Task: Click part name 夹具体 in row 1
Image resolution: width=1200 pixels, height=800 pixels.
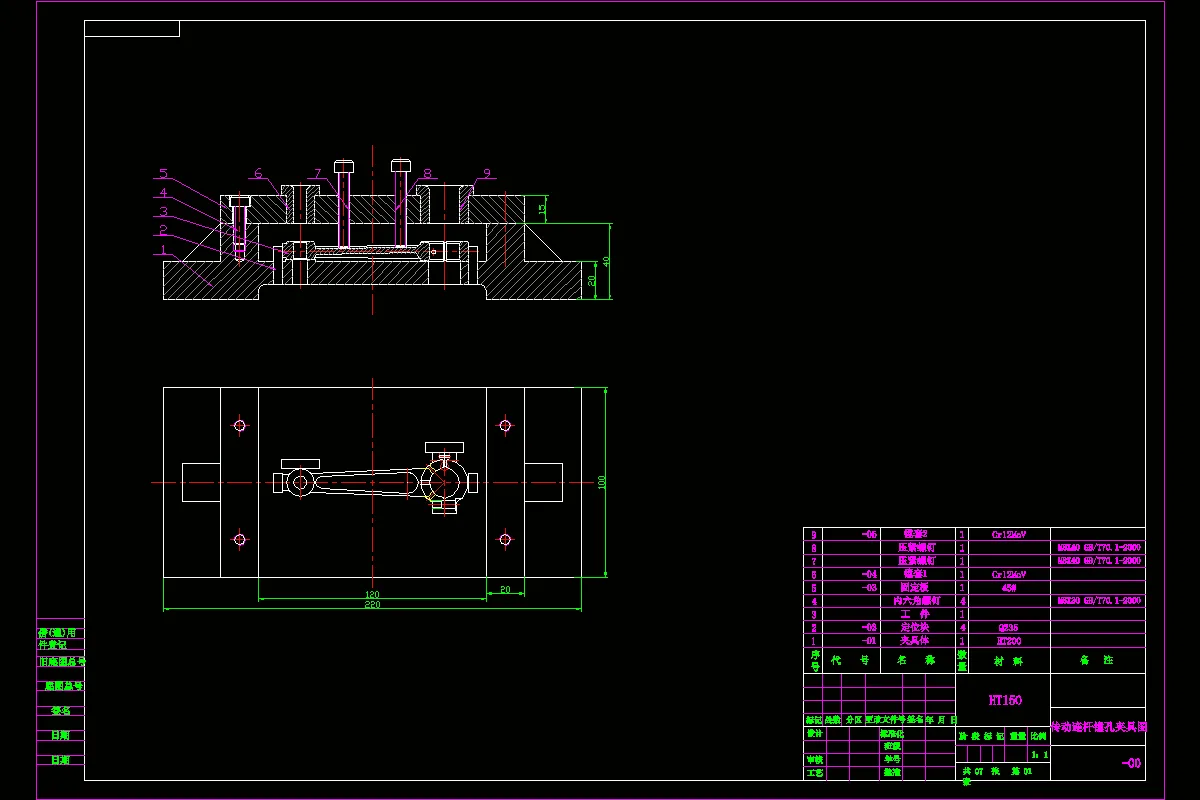Action: [x=915, y=641]
